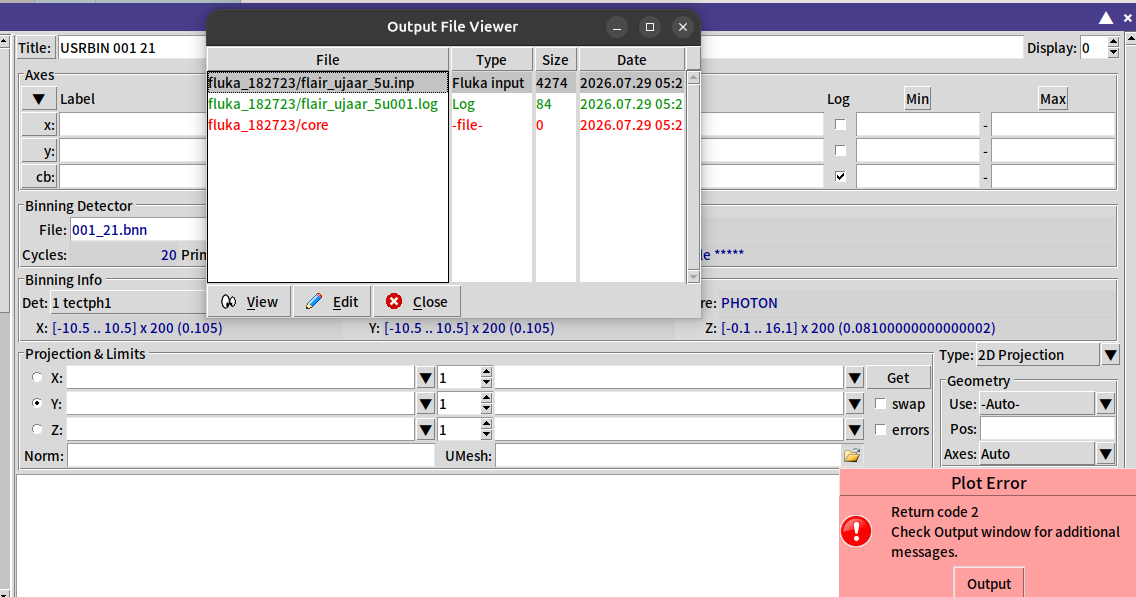Click the Norm input field

click(251, 456)
